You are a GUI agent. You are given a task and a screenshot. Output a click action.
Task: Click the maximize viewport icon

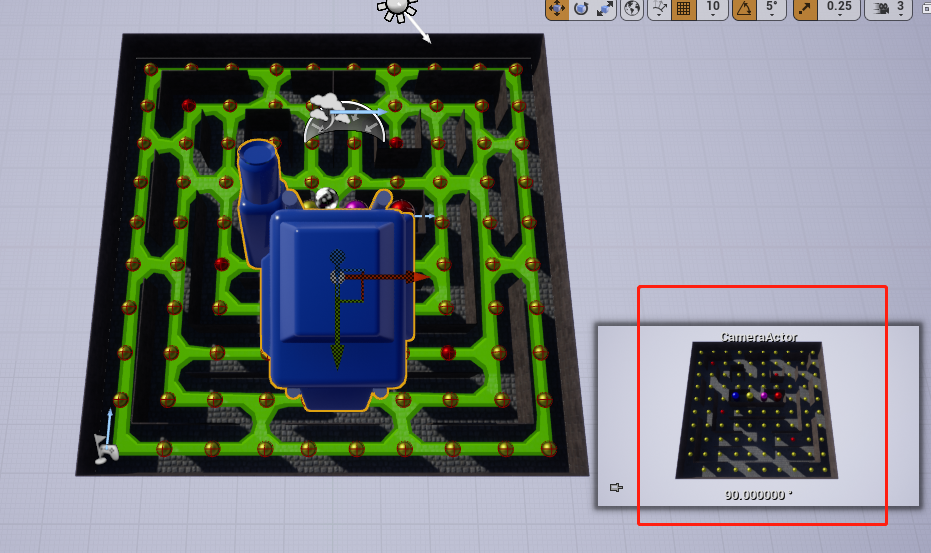[x=926, y=7]
